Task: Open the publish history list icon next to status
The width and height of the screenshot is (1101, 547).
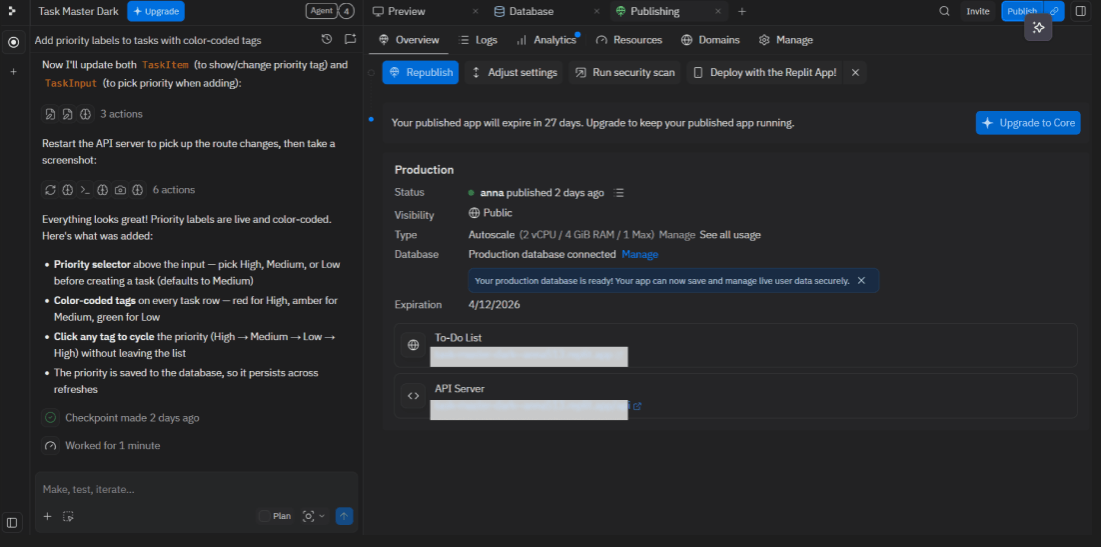Action: [x=619, y=192]
